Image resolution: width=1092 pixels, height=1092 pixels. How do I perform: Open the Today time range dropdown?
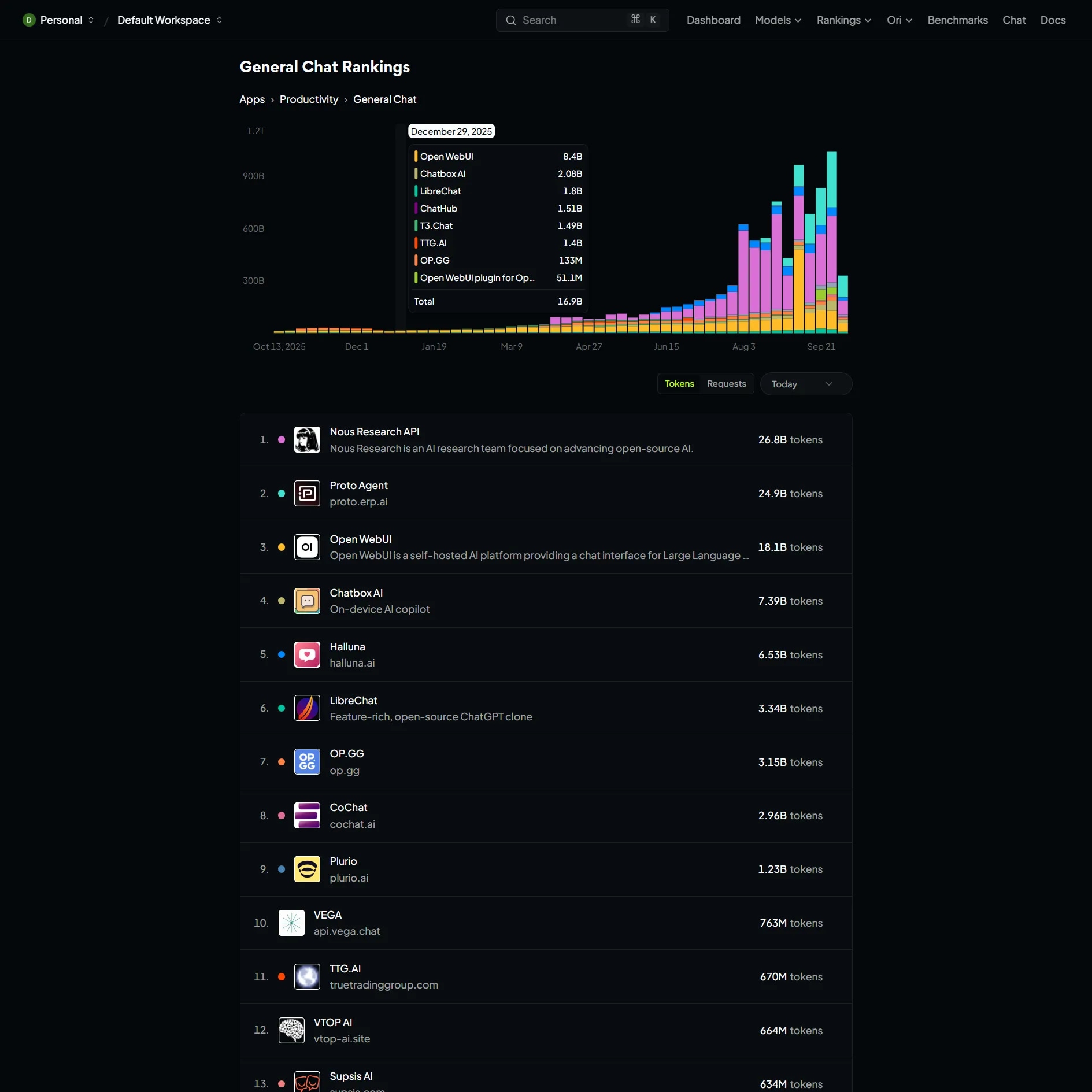tap(806, 384)
